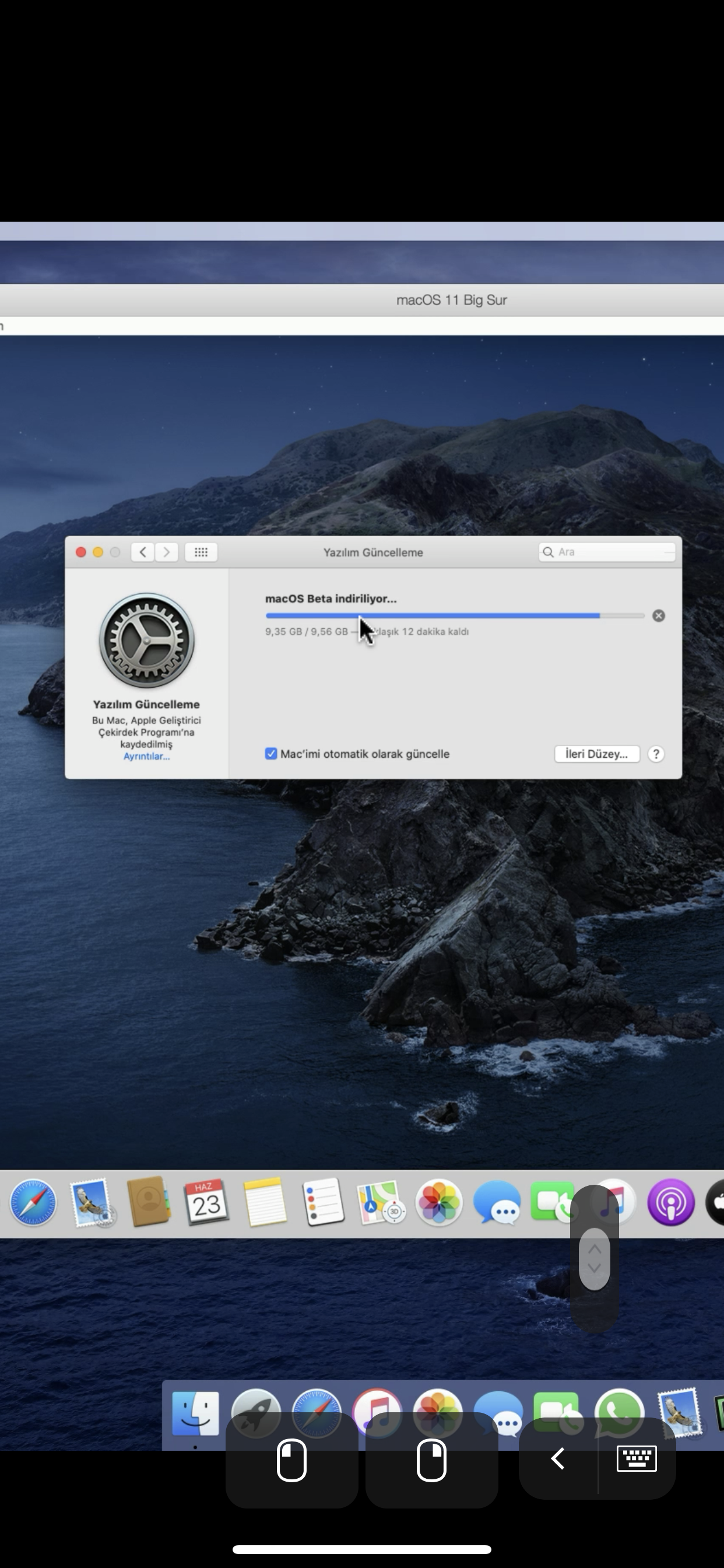This screenshot has width=724, height=1568.
Task: Tap the left mouse click overlay button
Action: tap(291, 1460)
